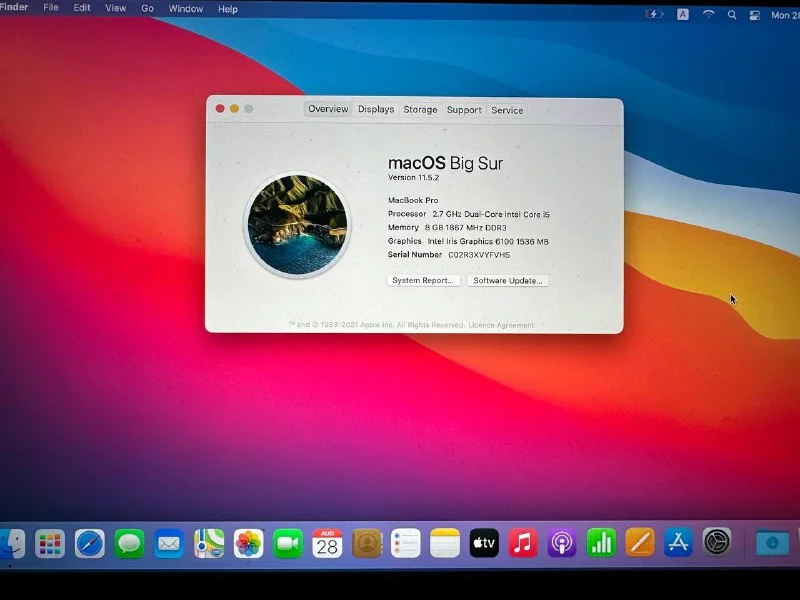Launch Launchpad from the dock
This screenshot has height=600, width=800.
[50, 543]
